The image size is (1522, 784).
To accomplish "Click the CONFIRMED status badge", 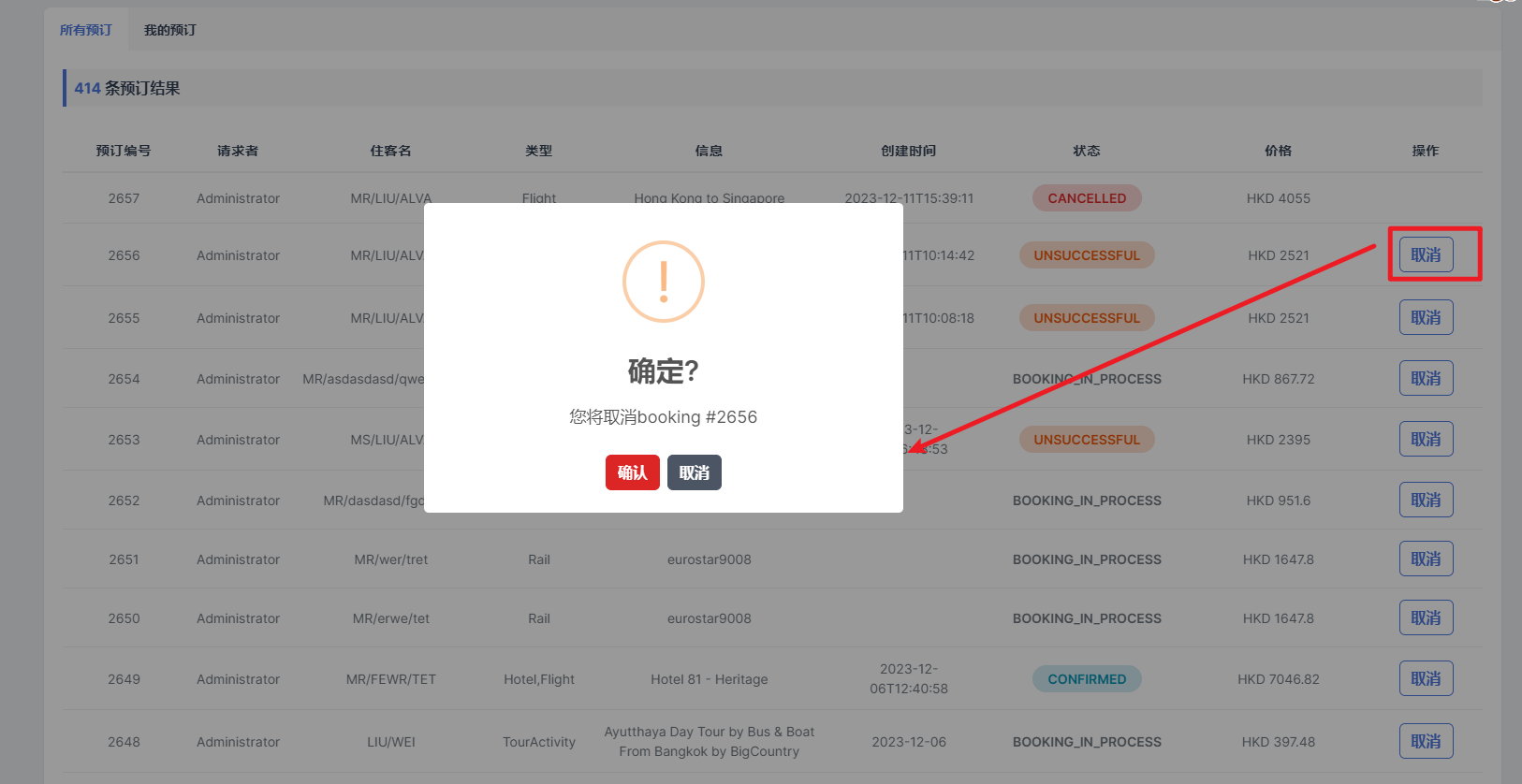I will 1086,679.
